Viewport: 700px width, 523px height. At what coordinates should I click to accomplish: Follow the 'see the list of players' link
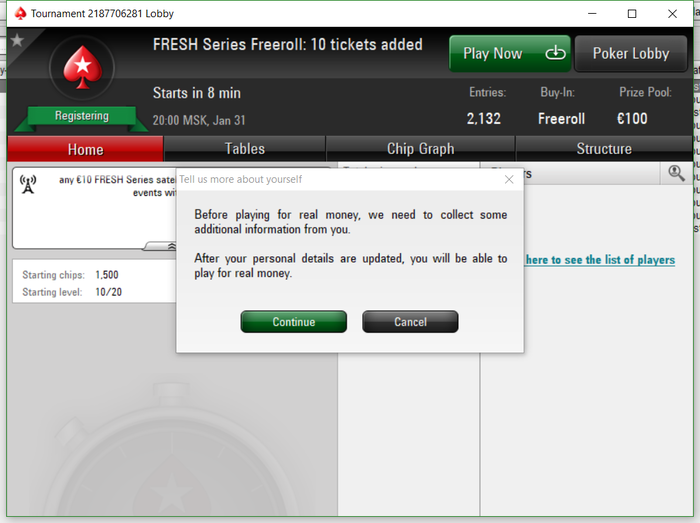[600, 260]
